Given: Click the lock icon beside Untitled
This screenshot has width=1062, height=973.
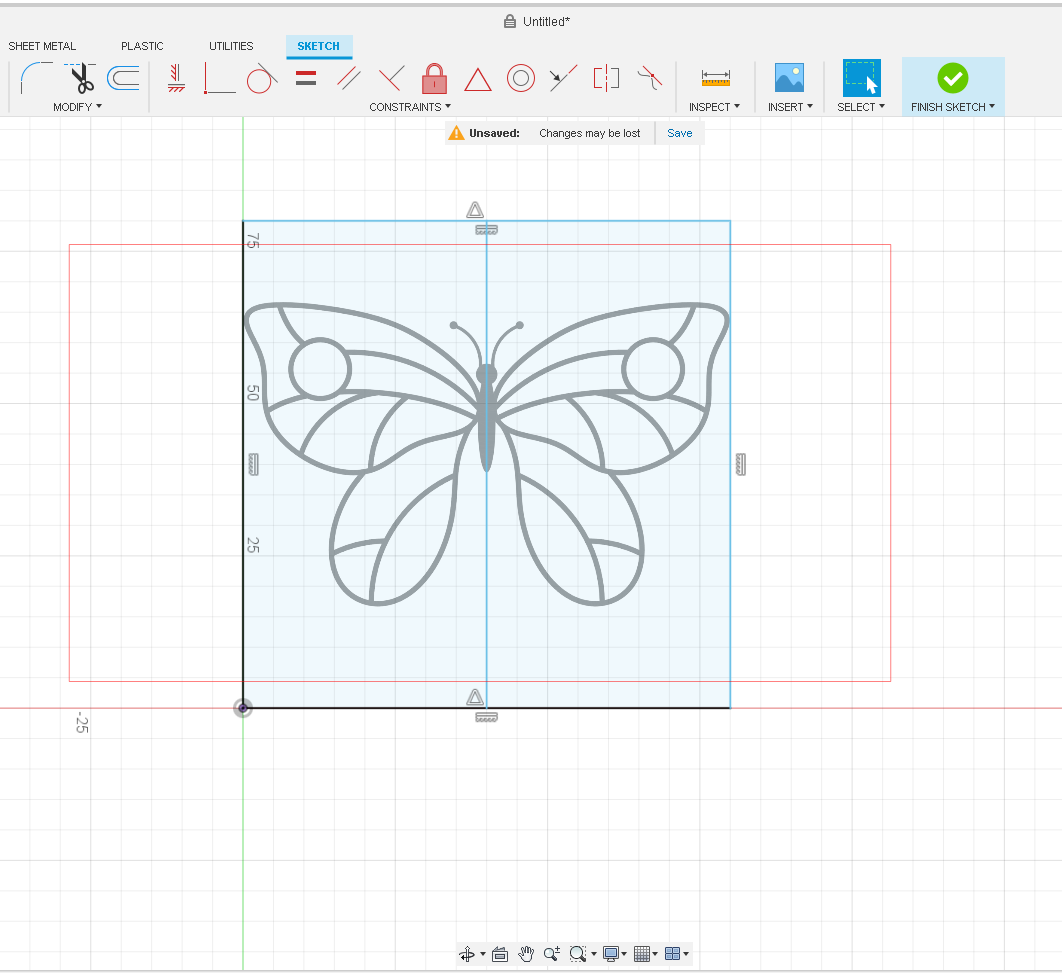Looking at the screenshot, I should coord(510,22).
